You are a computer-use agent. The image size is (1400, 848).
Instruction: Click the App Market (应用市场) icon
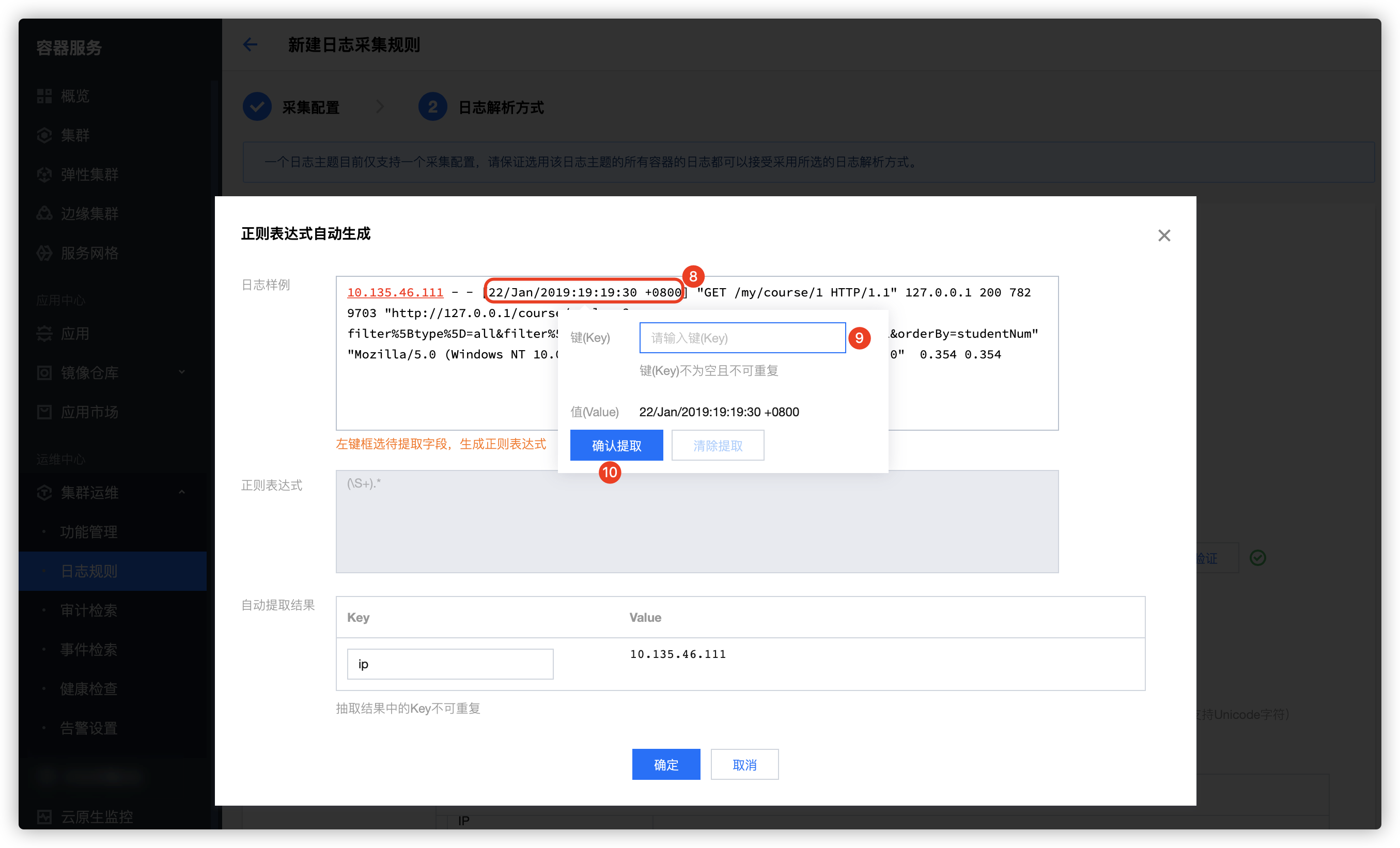[x=44, y=412]
